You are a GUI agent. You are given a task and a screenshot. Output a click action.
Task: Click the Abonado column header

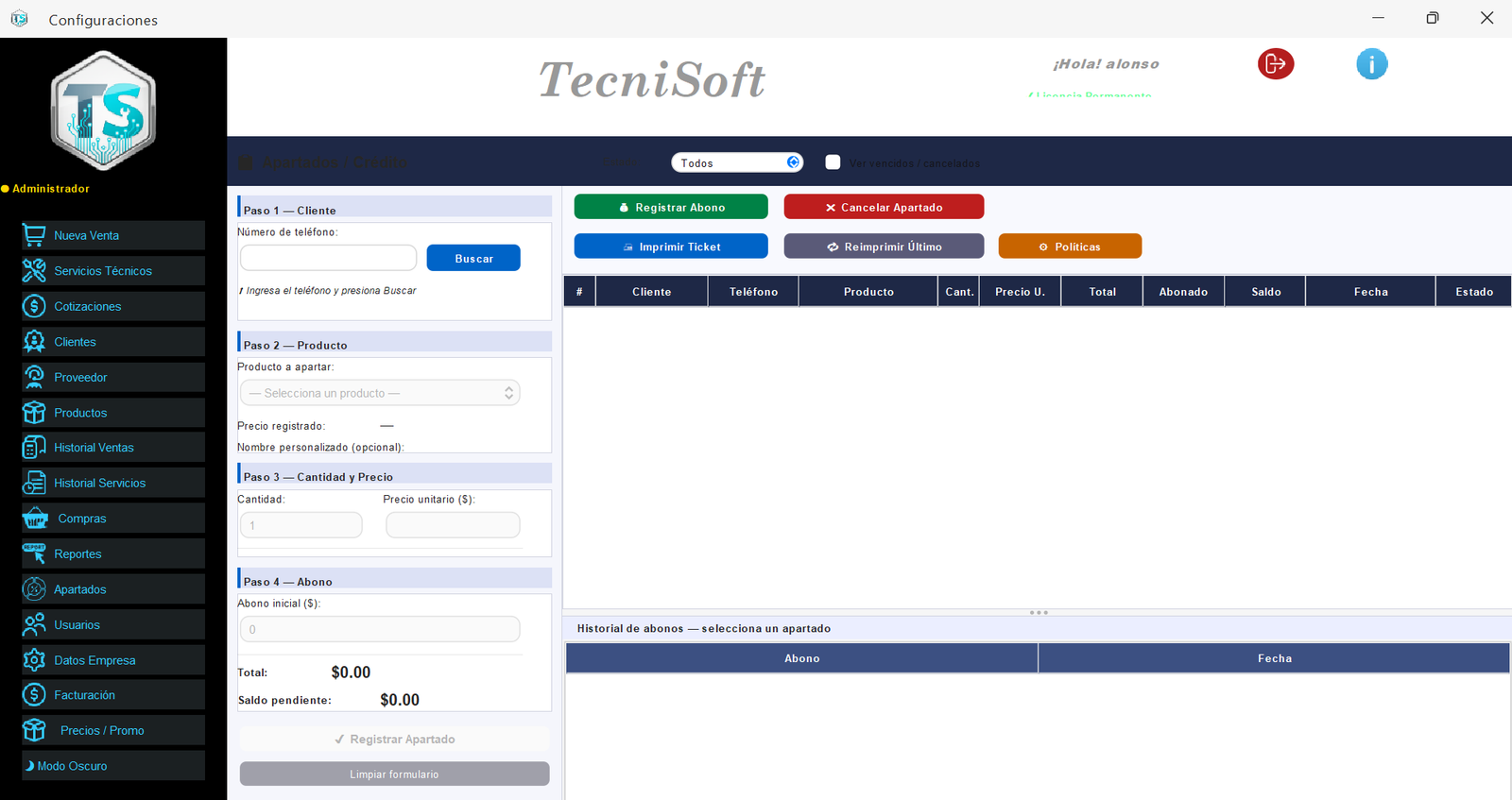(x=1184, y=292)
